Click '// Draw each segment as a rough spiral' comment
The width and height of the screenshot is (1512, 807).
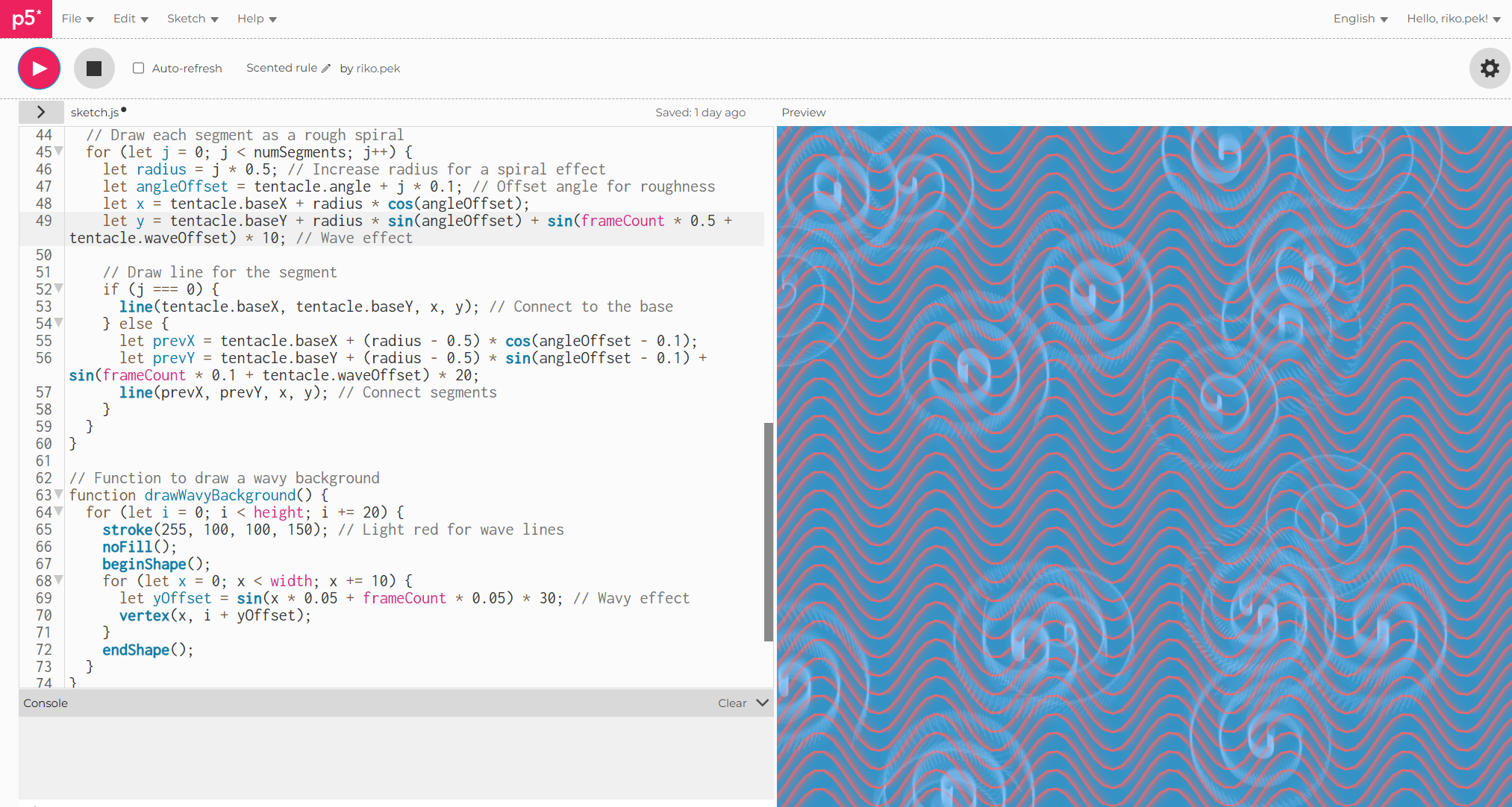[x=245, y=135]
